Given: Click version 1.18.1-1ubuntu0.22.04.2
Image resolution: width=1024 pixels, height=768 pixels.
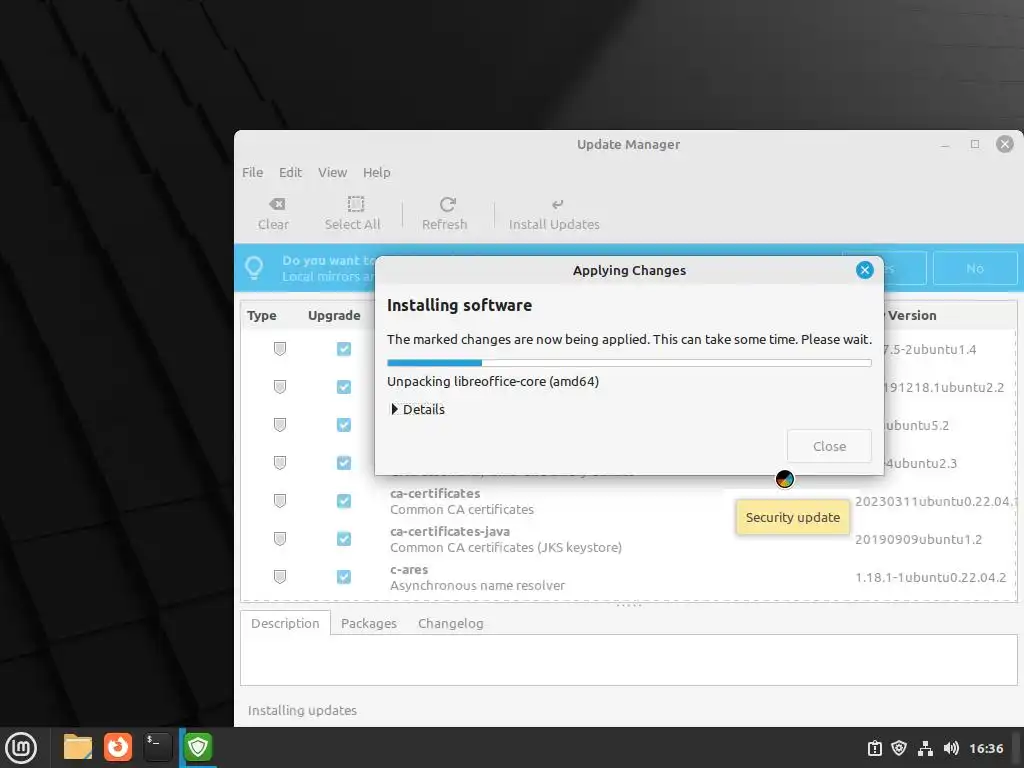Looking at the screenshot, I should (x=931, y=577).
